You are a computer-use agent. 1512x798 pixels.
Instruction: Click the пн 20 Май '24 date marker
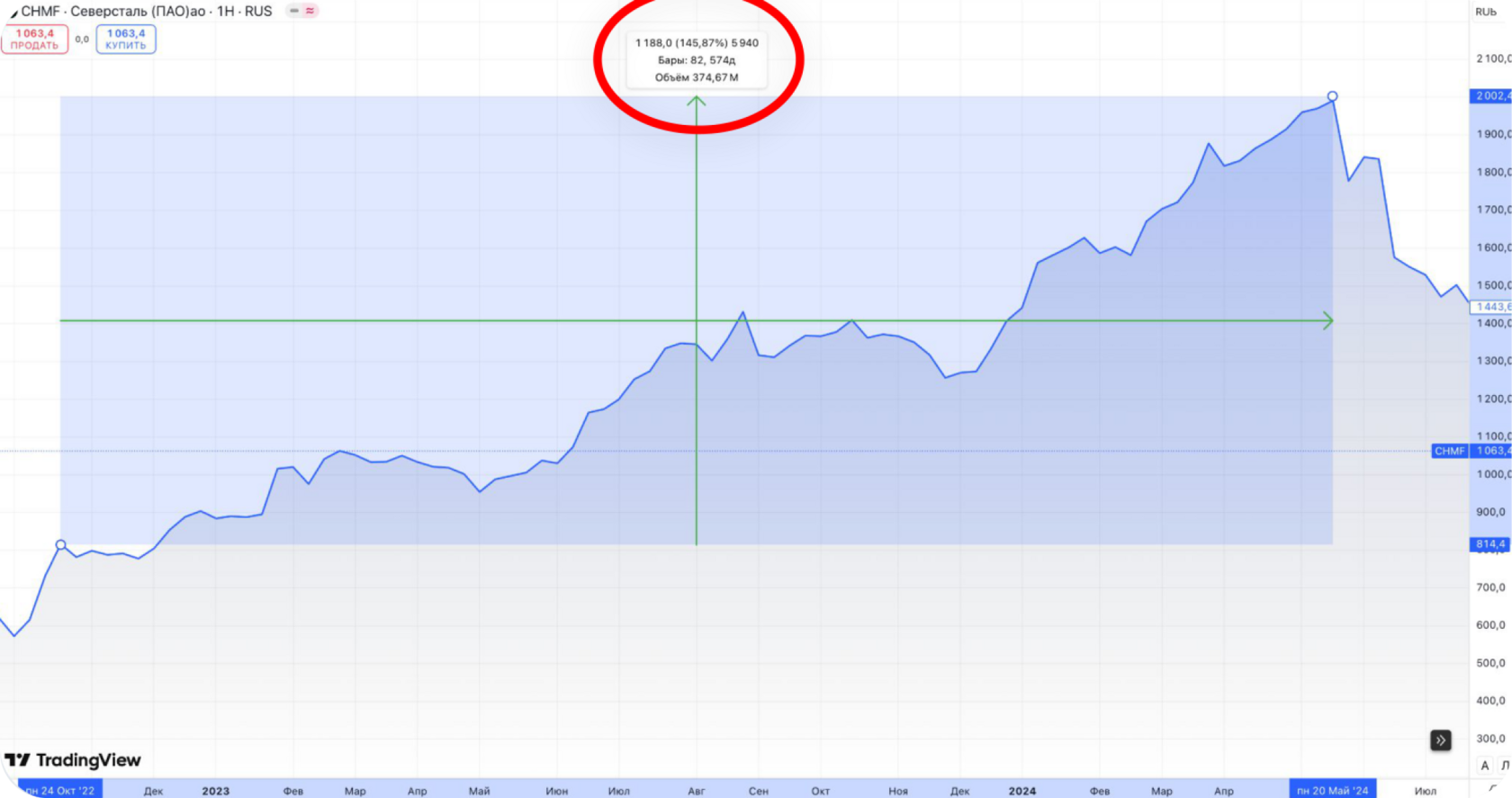(1332, 790)
